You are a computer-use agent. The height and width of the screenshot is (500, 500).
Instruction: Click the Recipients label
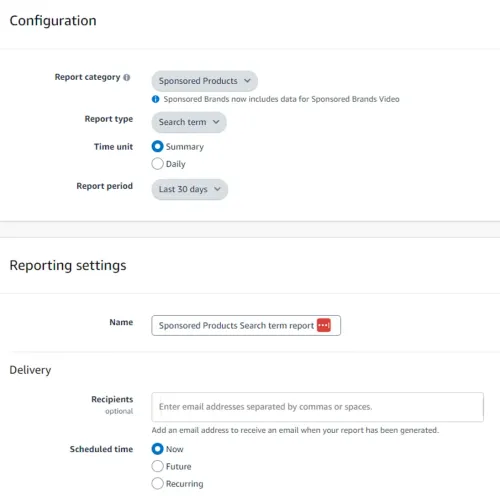point(112,399)
